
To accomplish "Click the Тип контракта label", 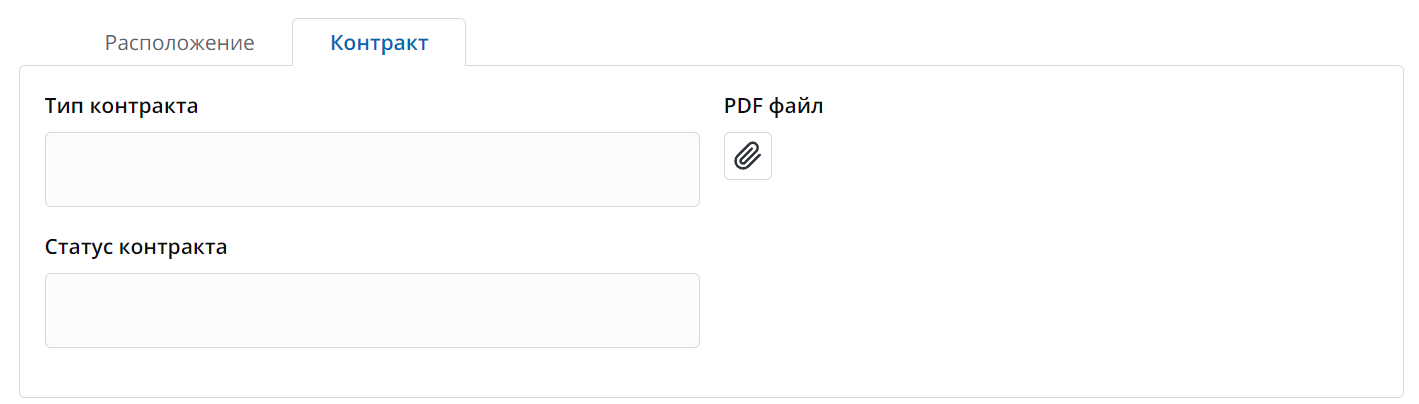I will 121,106.
